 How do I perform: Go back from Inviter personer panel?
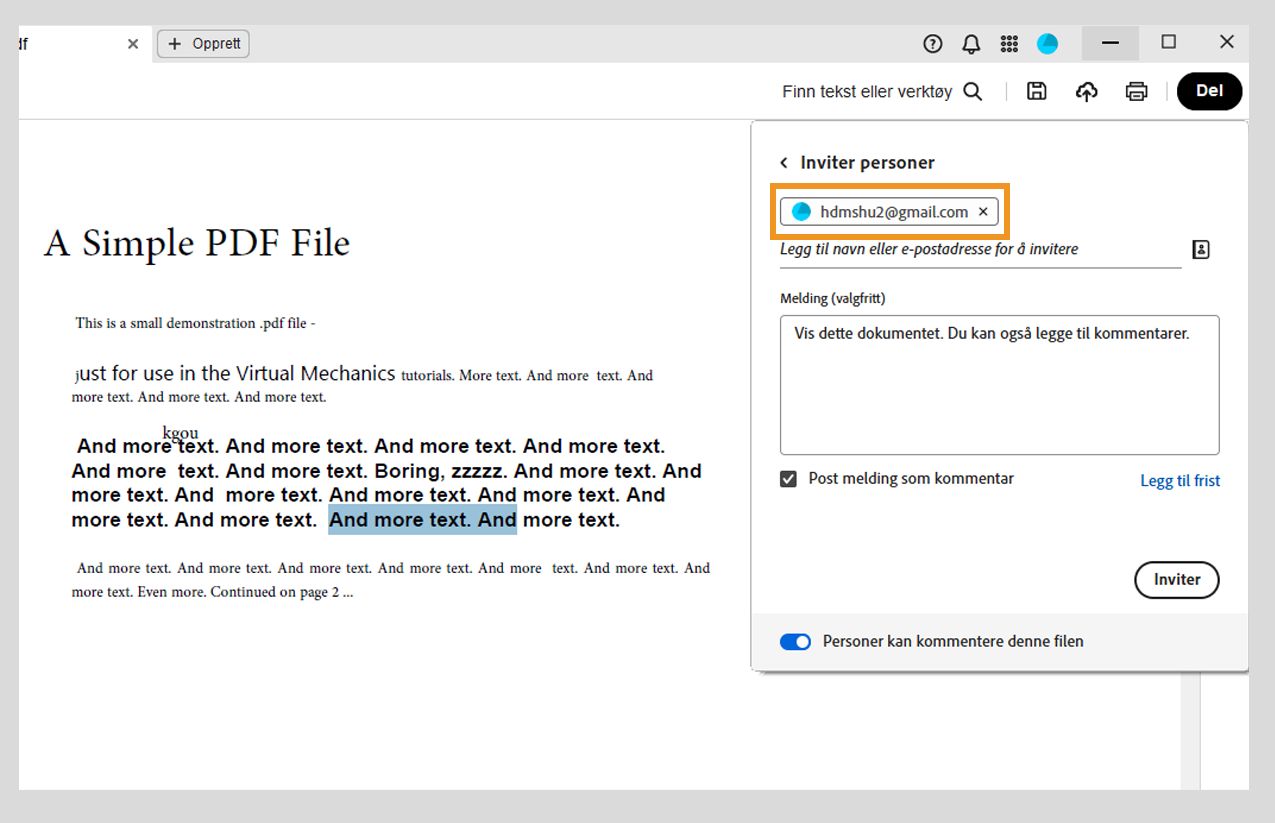pyautogui.click(x=784, y=162)
